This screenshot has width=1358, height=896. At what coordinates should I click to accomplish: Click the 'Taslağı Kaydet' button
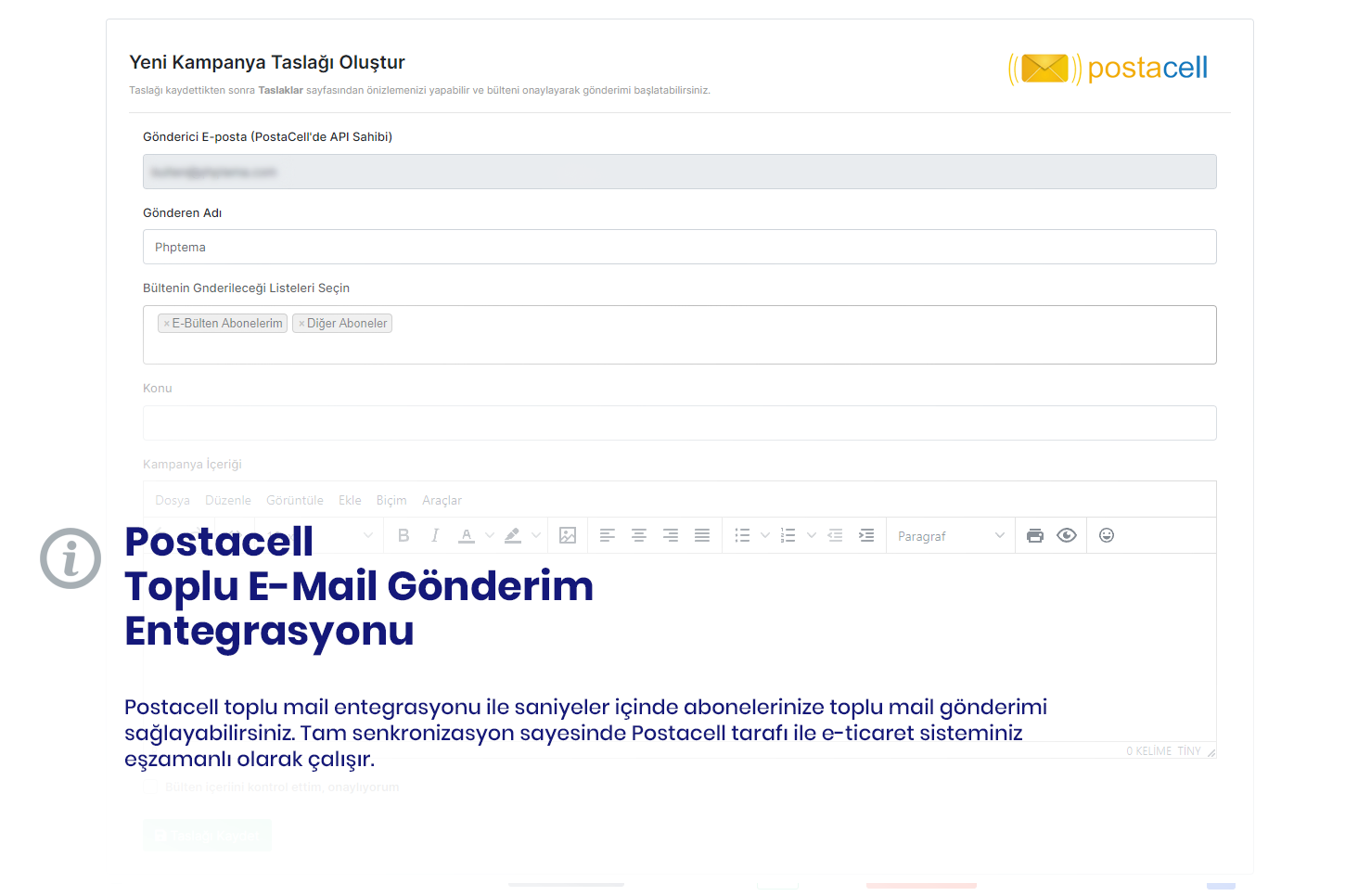[x=208, y=836]
